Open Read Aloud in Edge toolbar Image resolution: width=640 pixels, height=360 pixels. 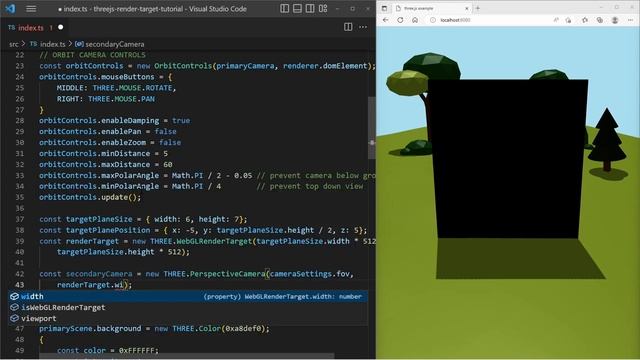(x=556, y=20)
